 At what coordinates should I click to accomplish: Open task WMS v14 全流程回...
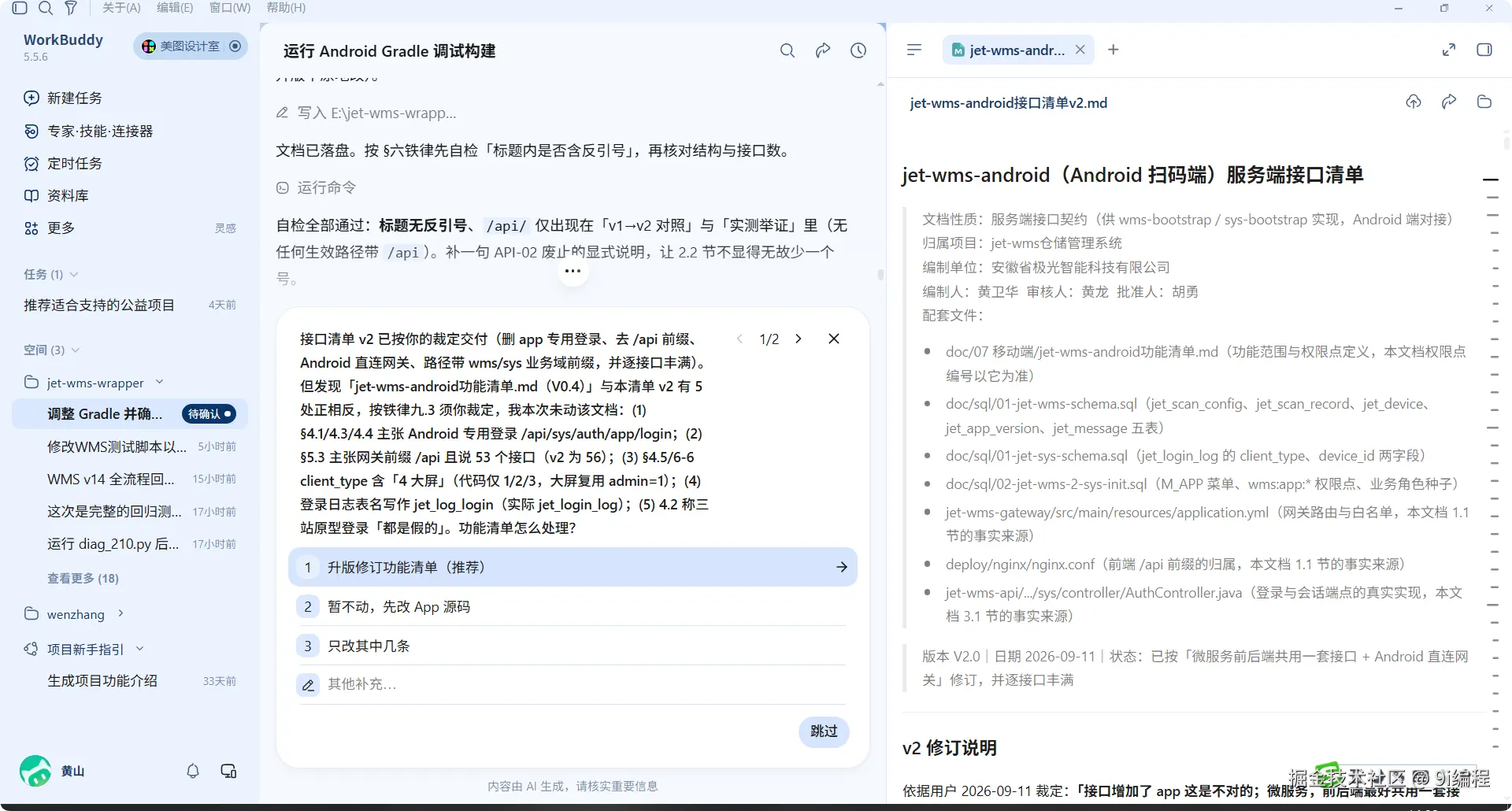click(x=130, y=479)
